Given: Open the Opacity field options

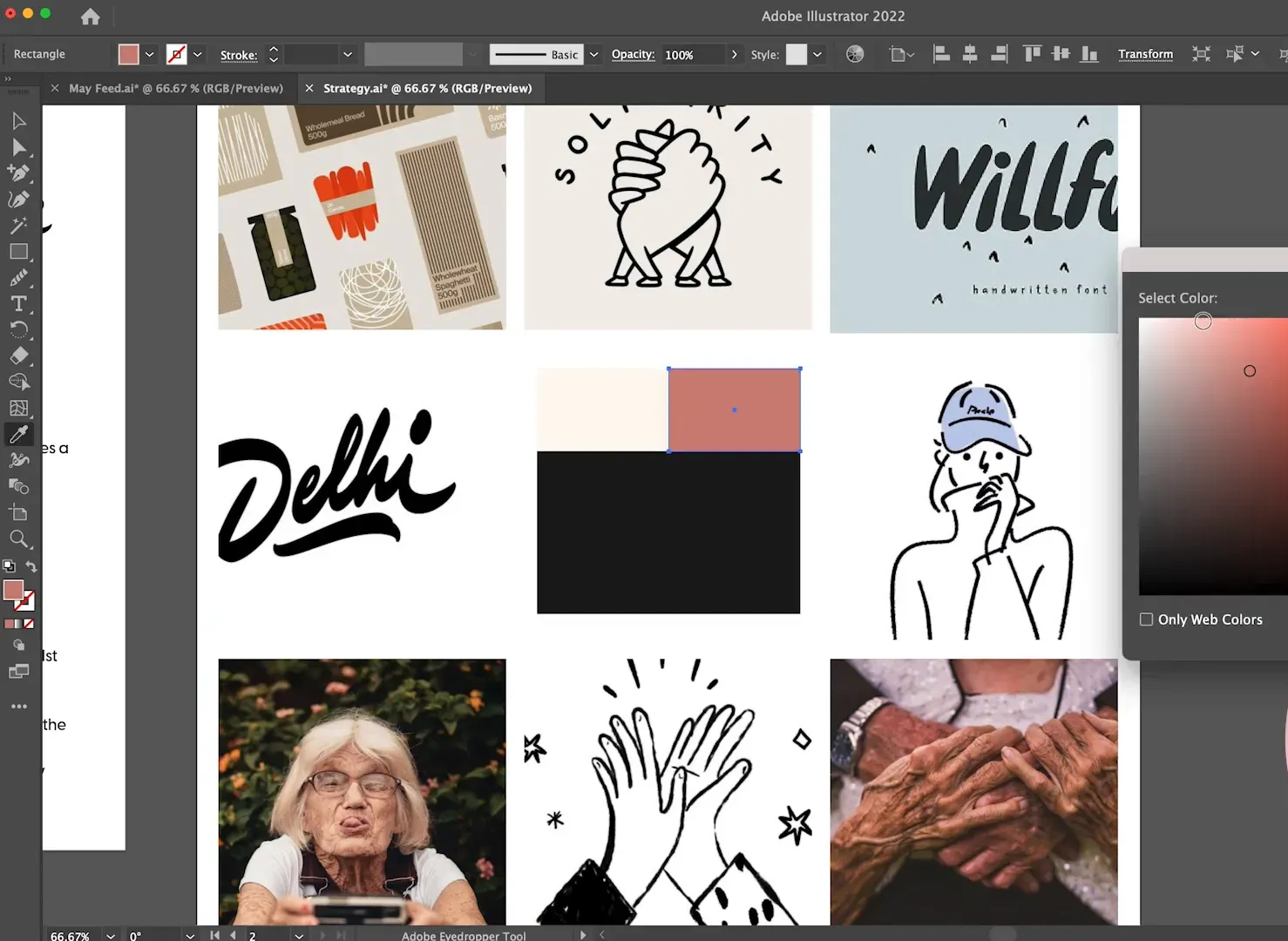Looking at the screenshot, I should (735, 54).
